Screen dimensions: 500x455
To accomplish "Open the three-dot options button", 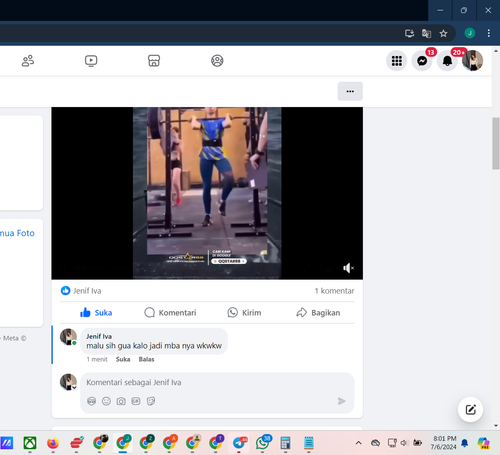I will click(350, 91).
